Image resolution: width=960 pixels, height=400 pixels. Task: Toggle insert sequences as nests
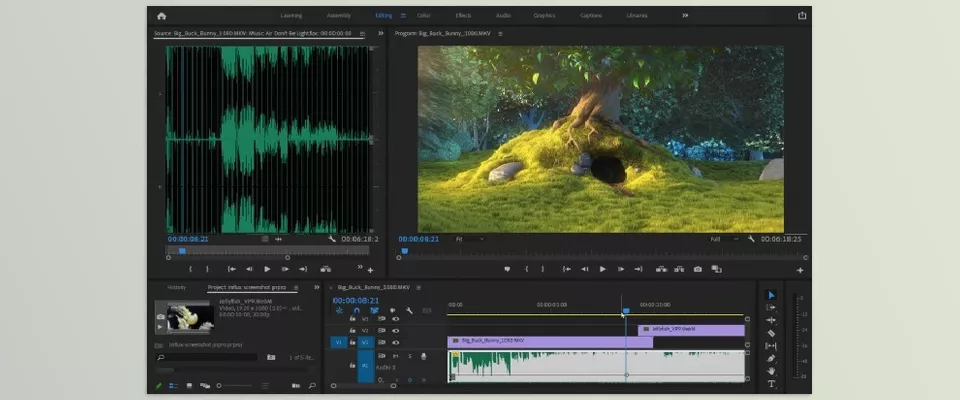(x=339, y=311)
